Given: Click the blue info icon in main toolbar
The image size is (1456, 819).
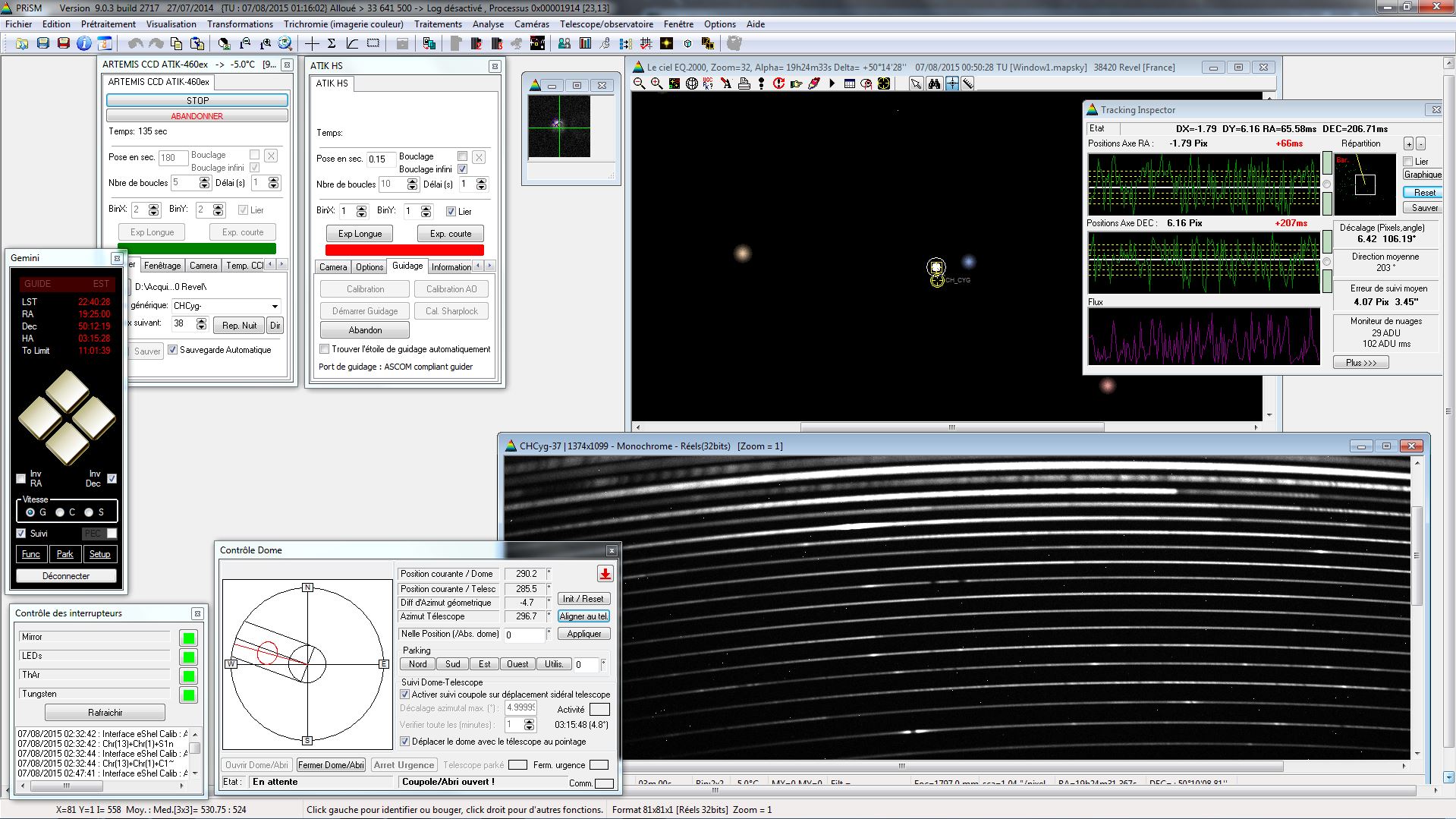Looking at the screenshot, I should 83,43.
